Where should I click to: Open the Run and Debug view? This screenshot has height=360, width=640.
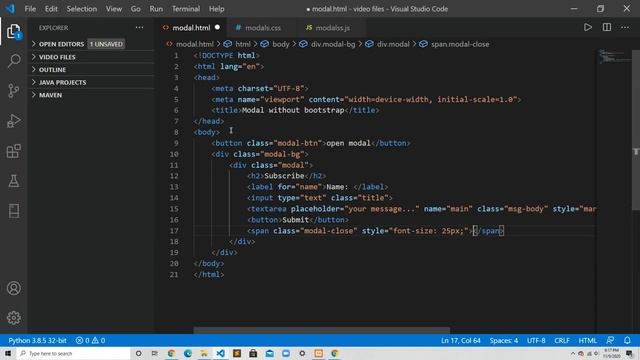pyautogui.click(x=13, y=121)
